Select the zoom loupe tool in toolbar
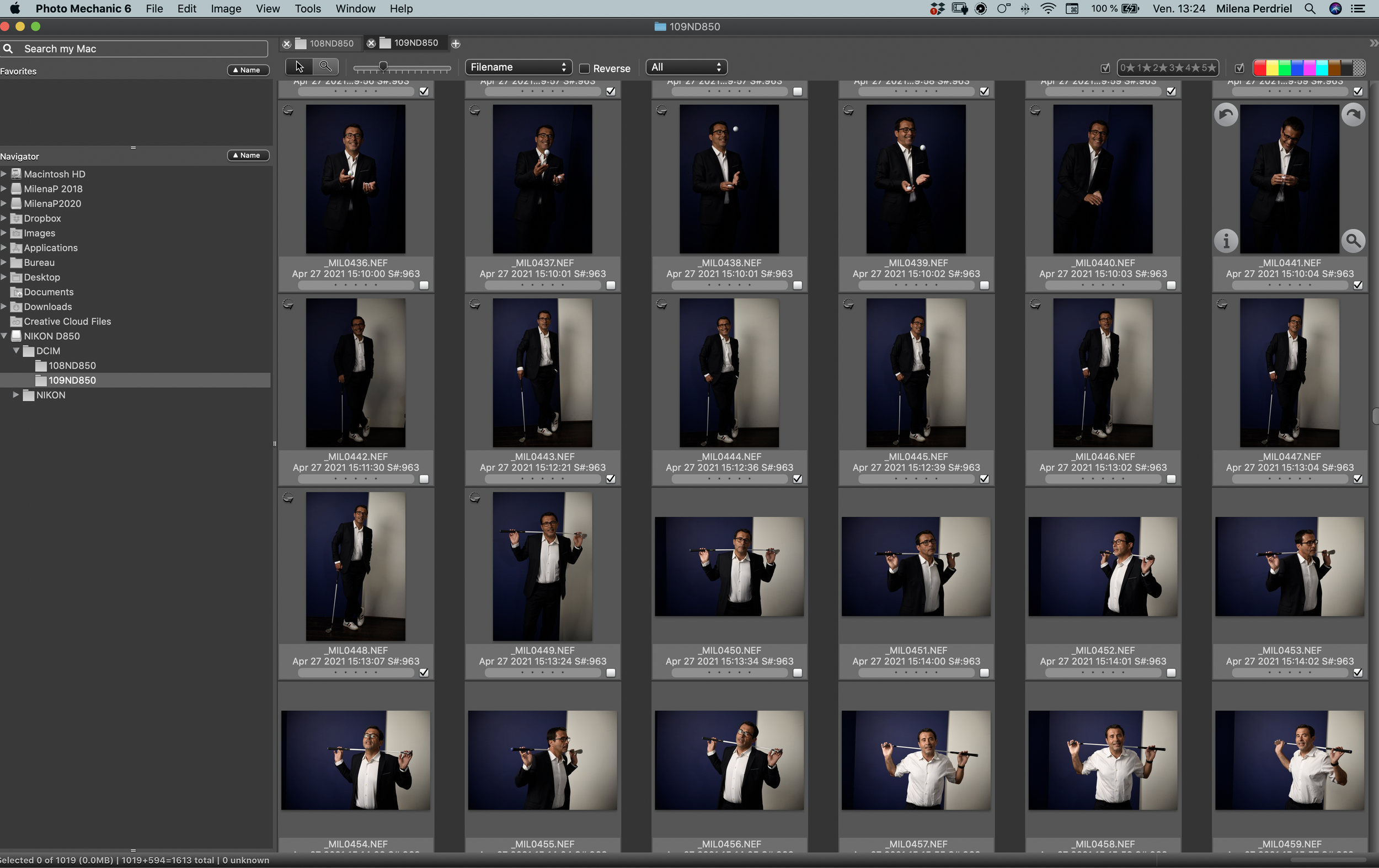 pos(325,67)
